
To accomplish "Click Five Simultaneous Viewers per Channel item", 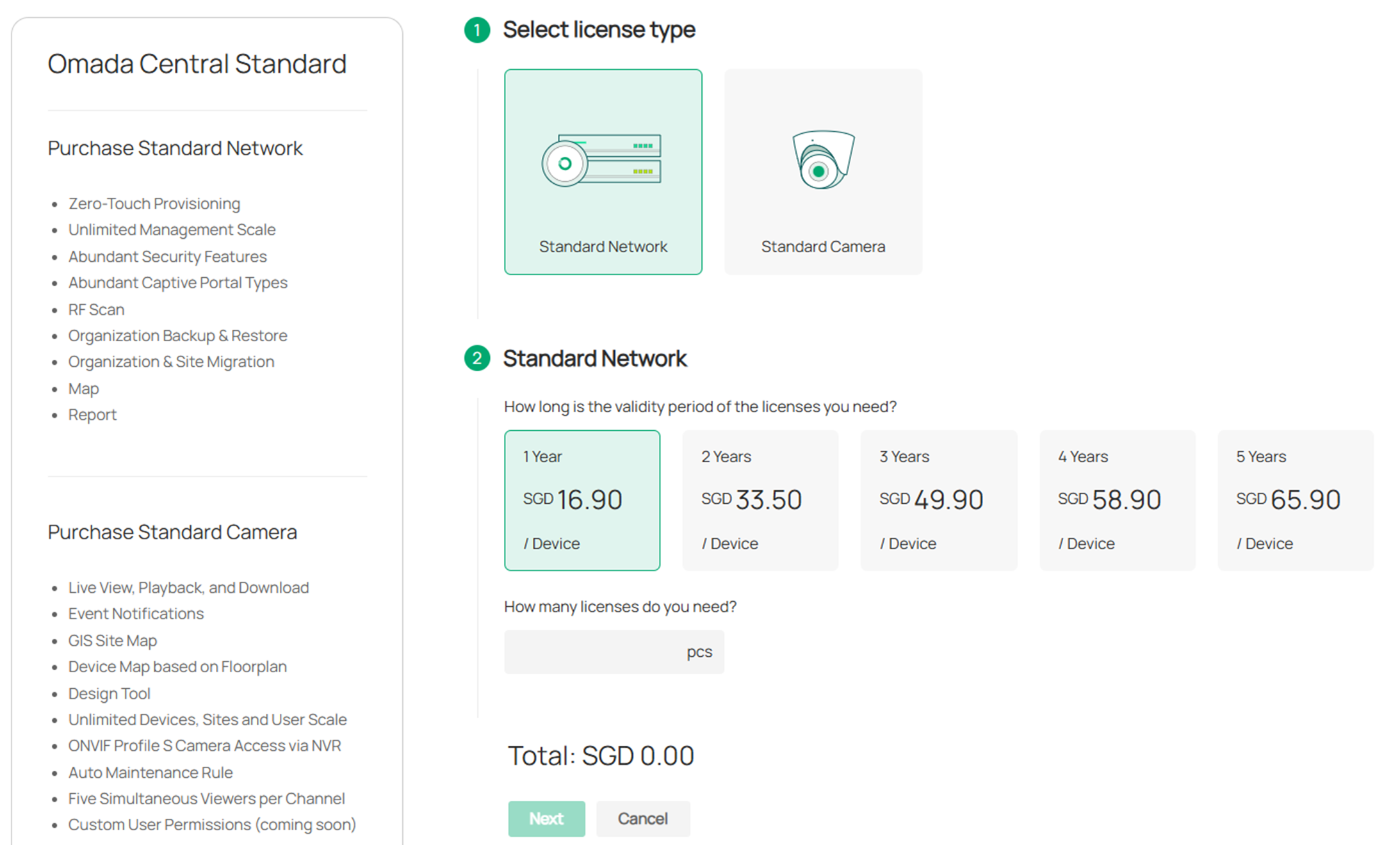I will 206,799.
